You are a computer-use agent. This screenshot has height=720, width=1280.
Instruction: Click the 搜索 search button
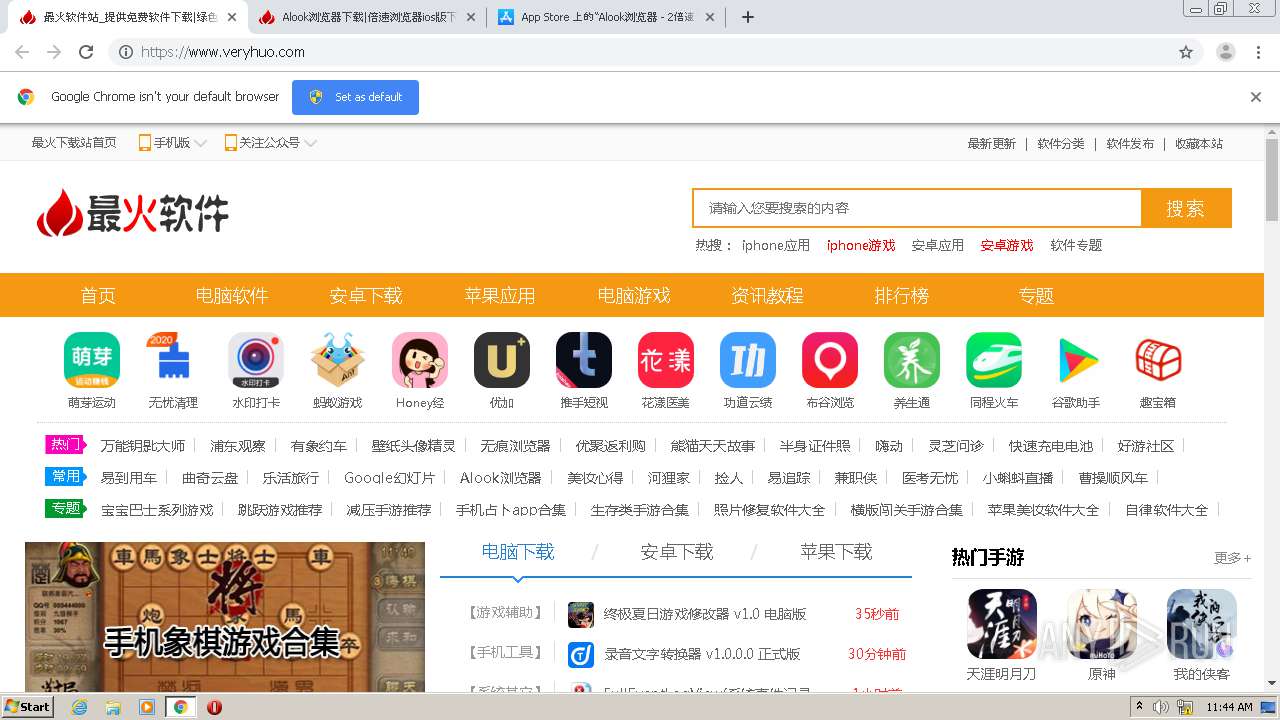[1186, 208]
